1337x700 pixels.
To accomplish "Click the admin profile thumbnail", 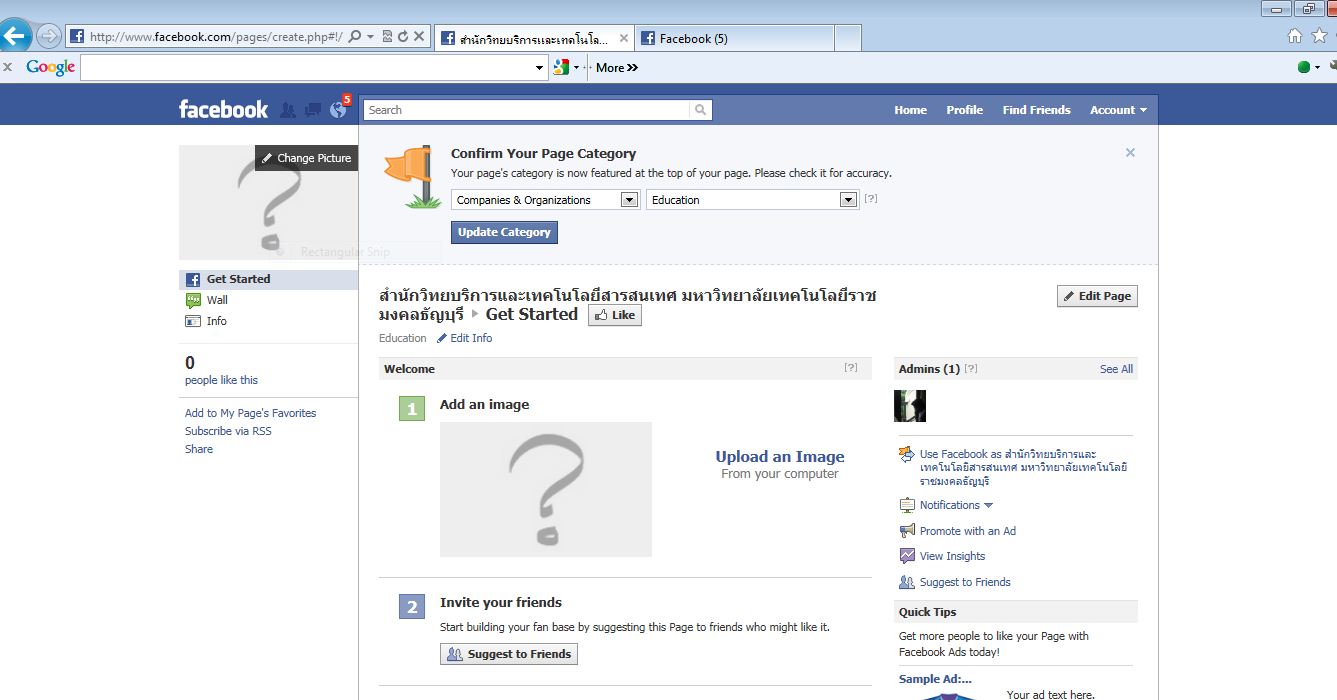I will [x=910, y=406].
